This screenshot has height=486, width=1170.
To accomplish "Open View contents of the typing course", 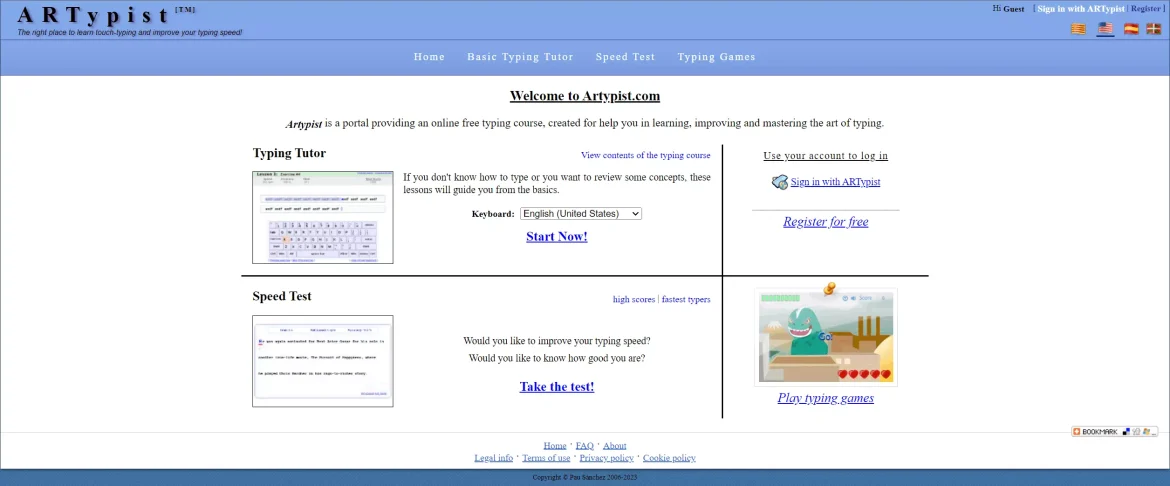I will point(645,155).
